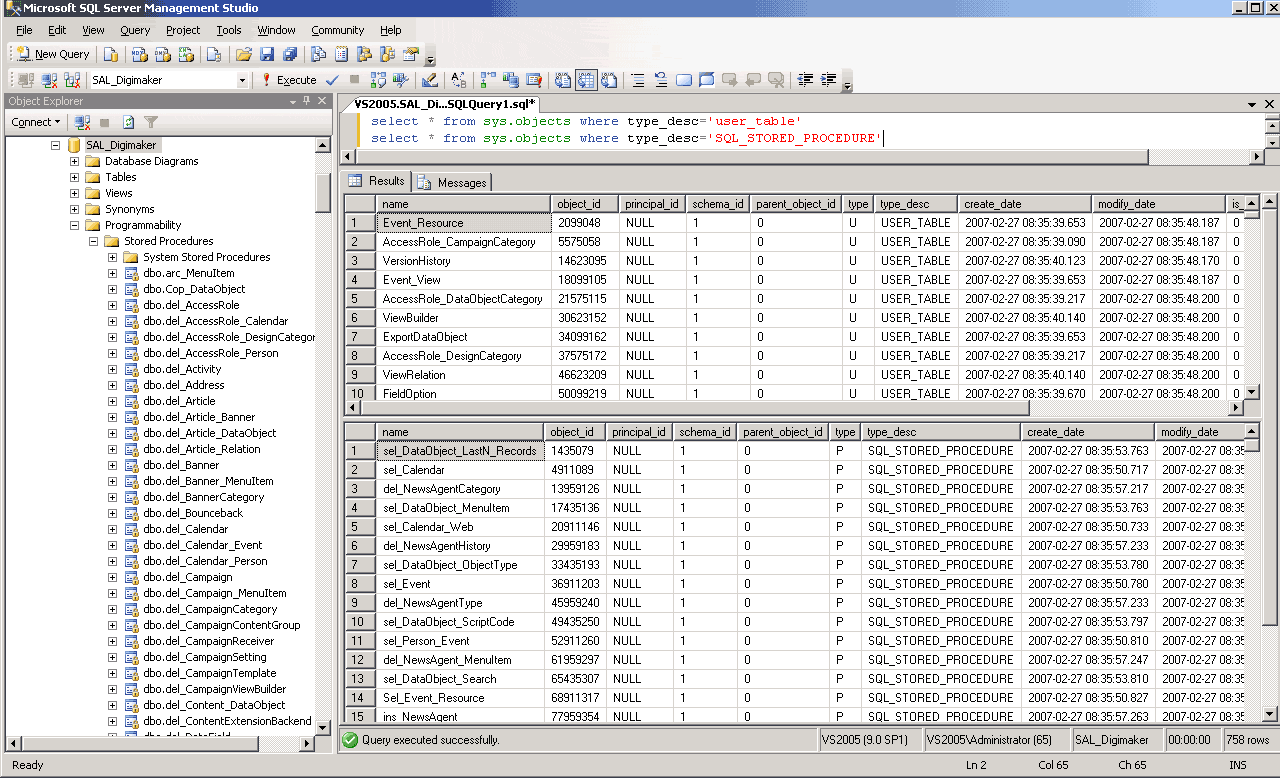Select the Results tab
This screenshot has width=1280, height=778.
coord(376,181)
